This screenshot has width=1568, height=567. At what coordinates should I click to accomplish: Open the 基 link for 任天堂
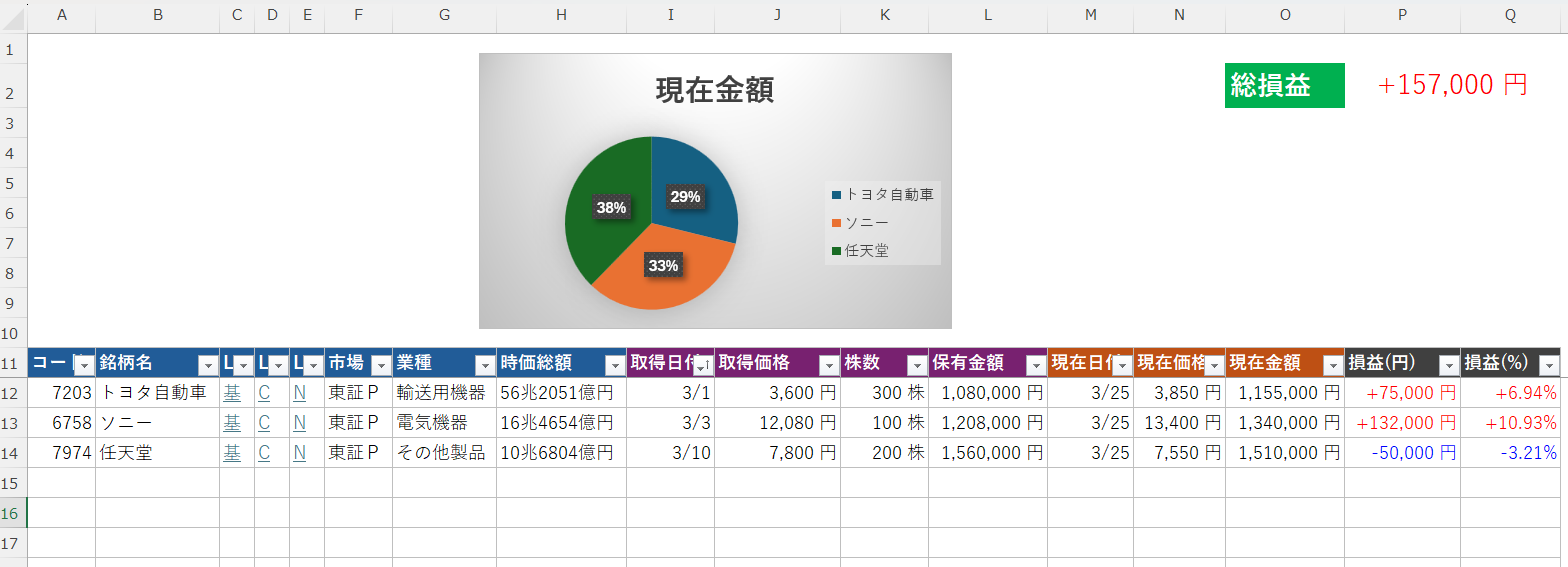[232, 453]
